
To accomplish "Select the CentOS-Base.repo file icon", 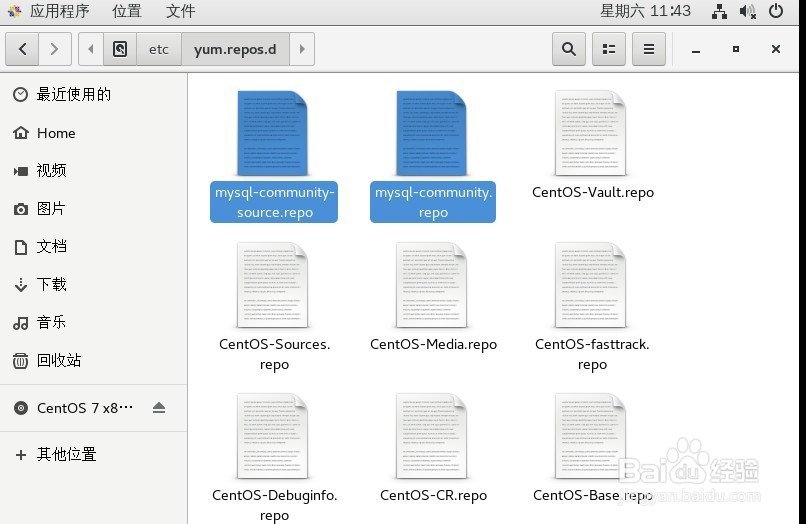I will (591, 436).
